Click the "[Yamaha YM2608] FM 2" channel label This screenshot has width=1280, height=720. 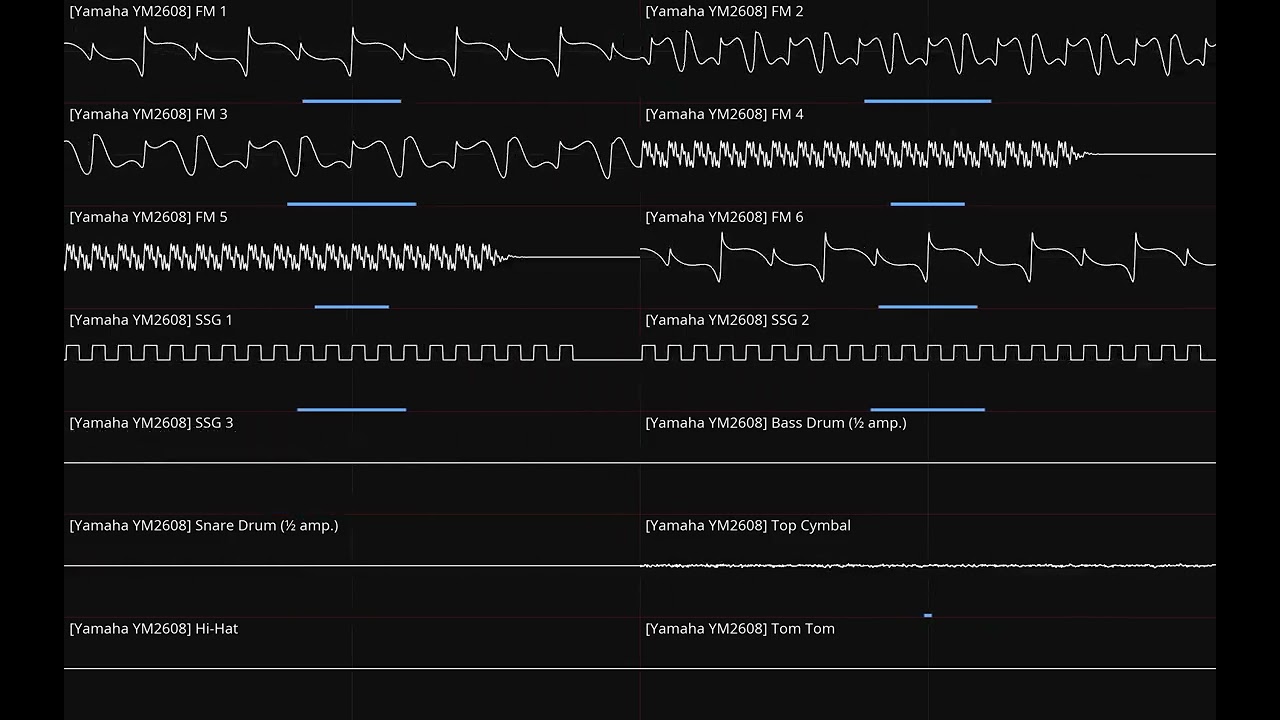point(724,12)
